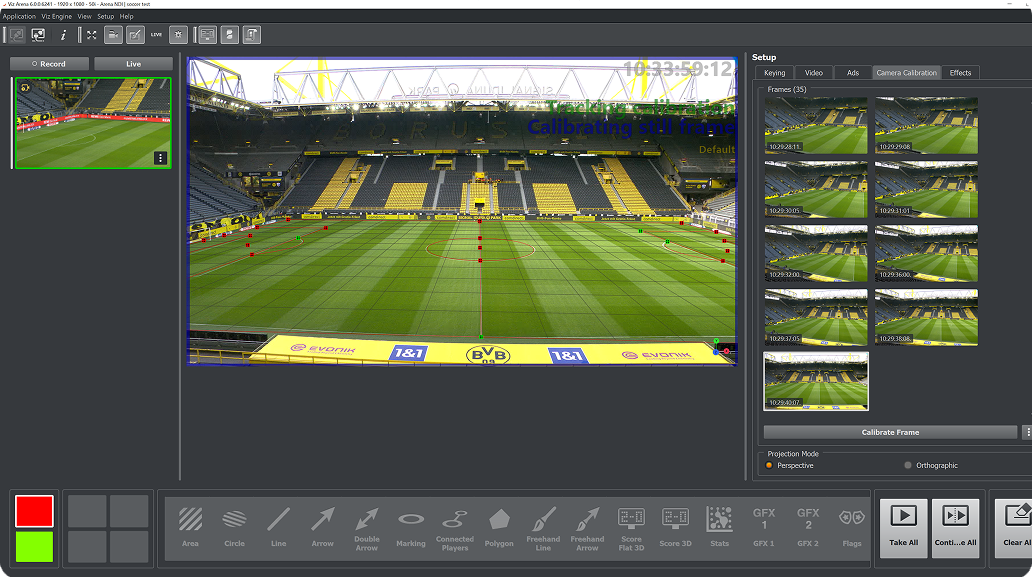Pick the Marking tool
The width and height of the screenshot is (1032, 577).
(411, 527)
